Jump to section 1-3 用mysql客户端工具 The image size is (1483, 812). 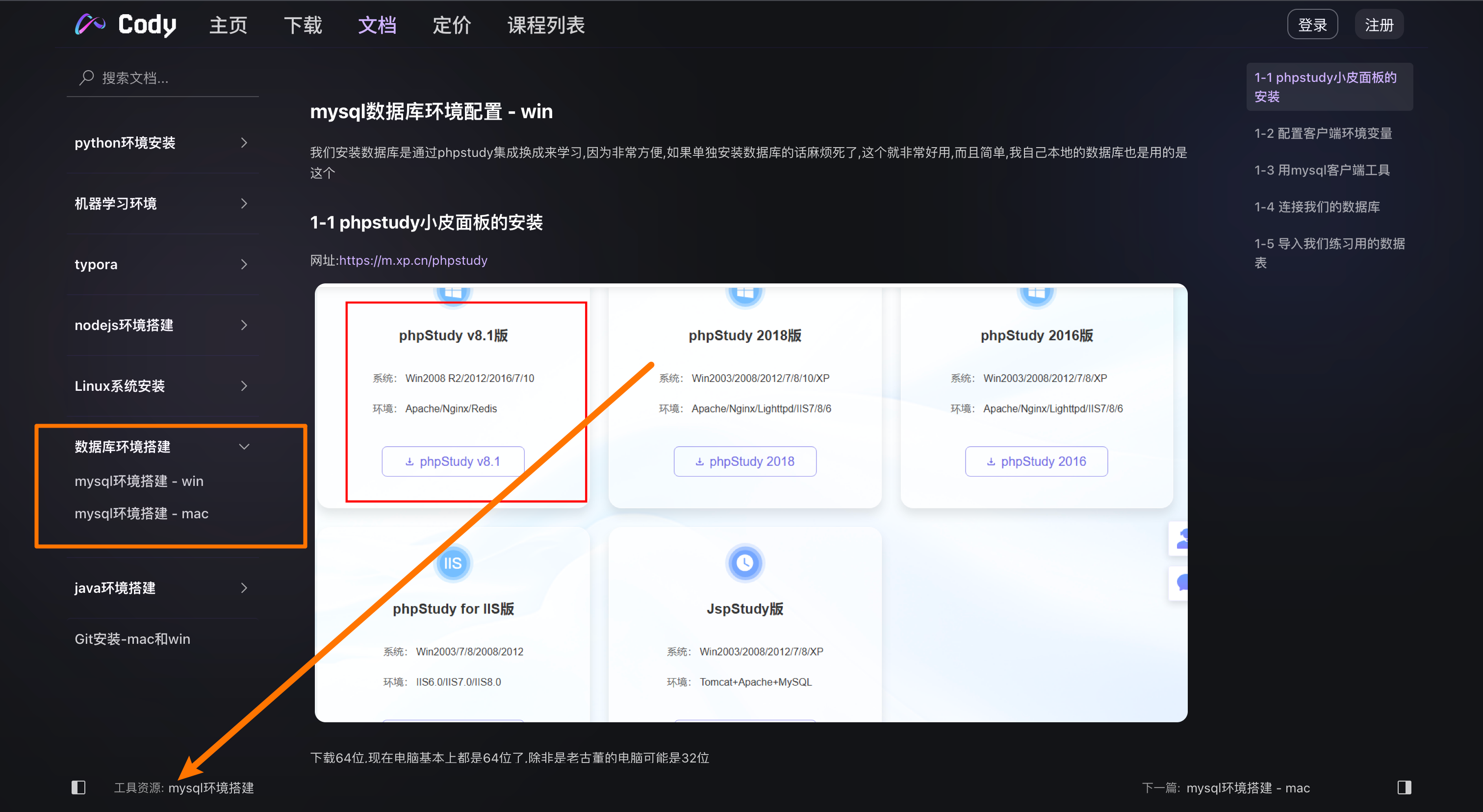1322,170
